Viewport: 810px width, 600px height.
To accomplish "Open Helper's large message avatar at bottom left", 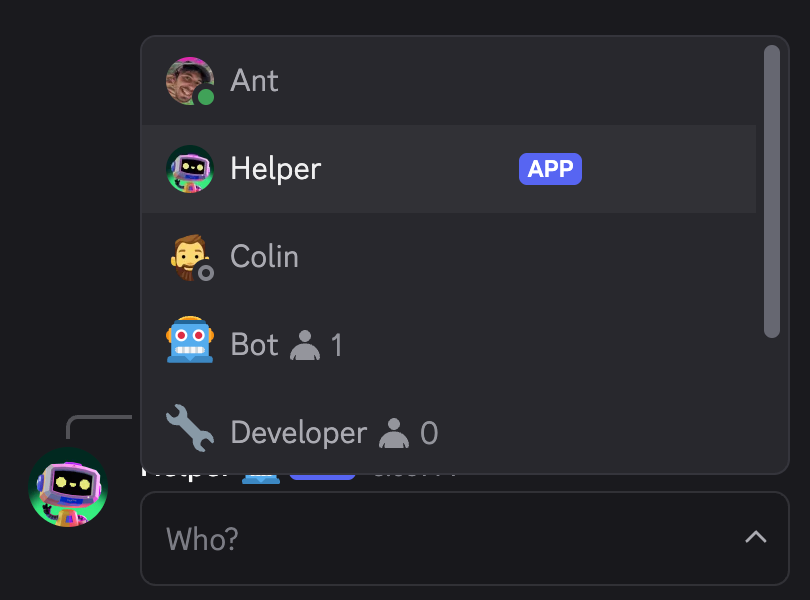I will [x=68, y=488].
